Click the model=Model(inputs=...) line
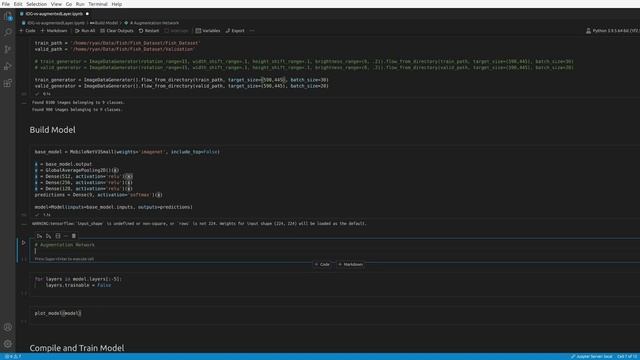This screenshot has width=640, height=360. tap(113, 207)
